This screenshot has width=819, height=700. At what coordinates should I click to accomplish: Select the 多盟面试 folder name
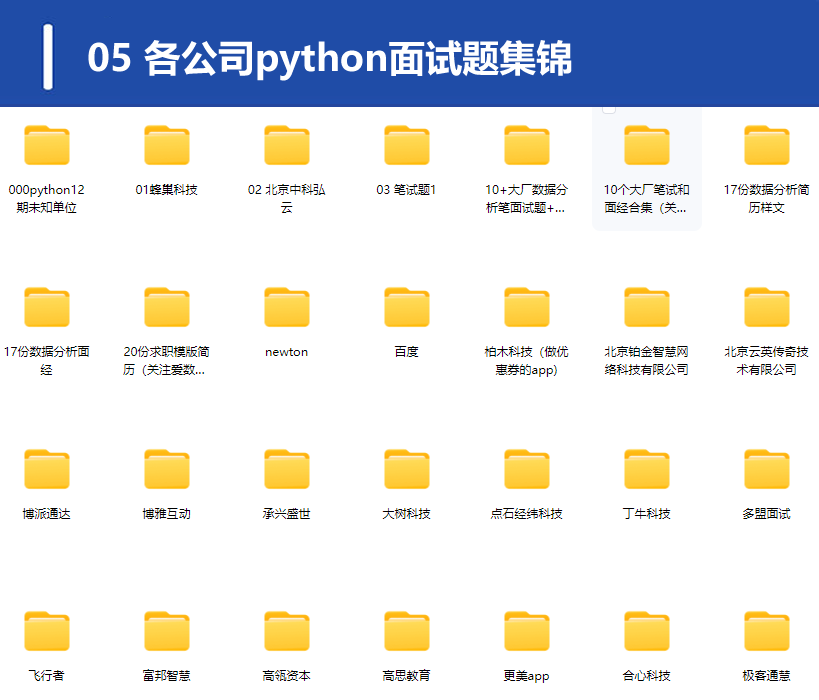pyautogui.click(x=767, y=514)
